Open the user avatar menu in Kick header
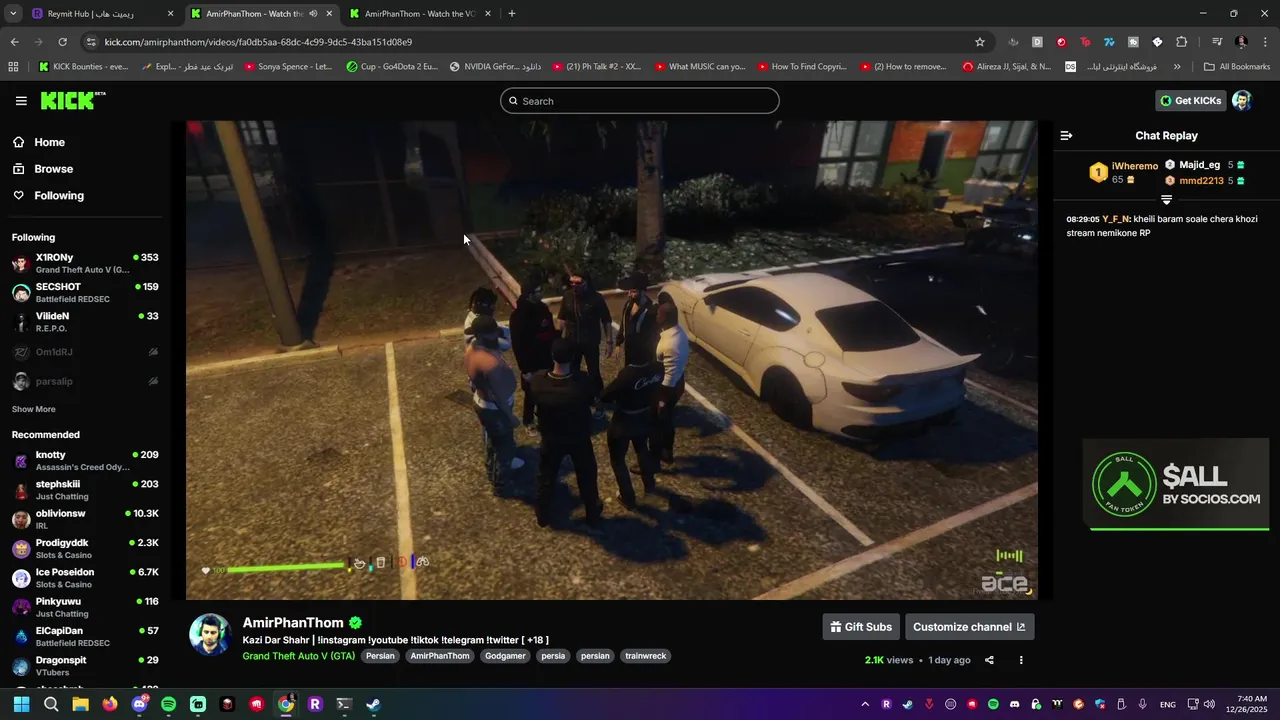 click(x=1241, y=101)
